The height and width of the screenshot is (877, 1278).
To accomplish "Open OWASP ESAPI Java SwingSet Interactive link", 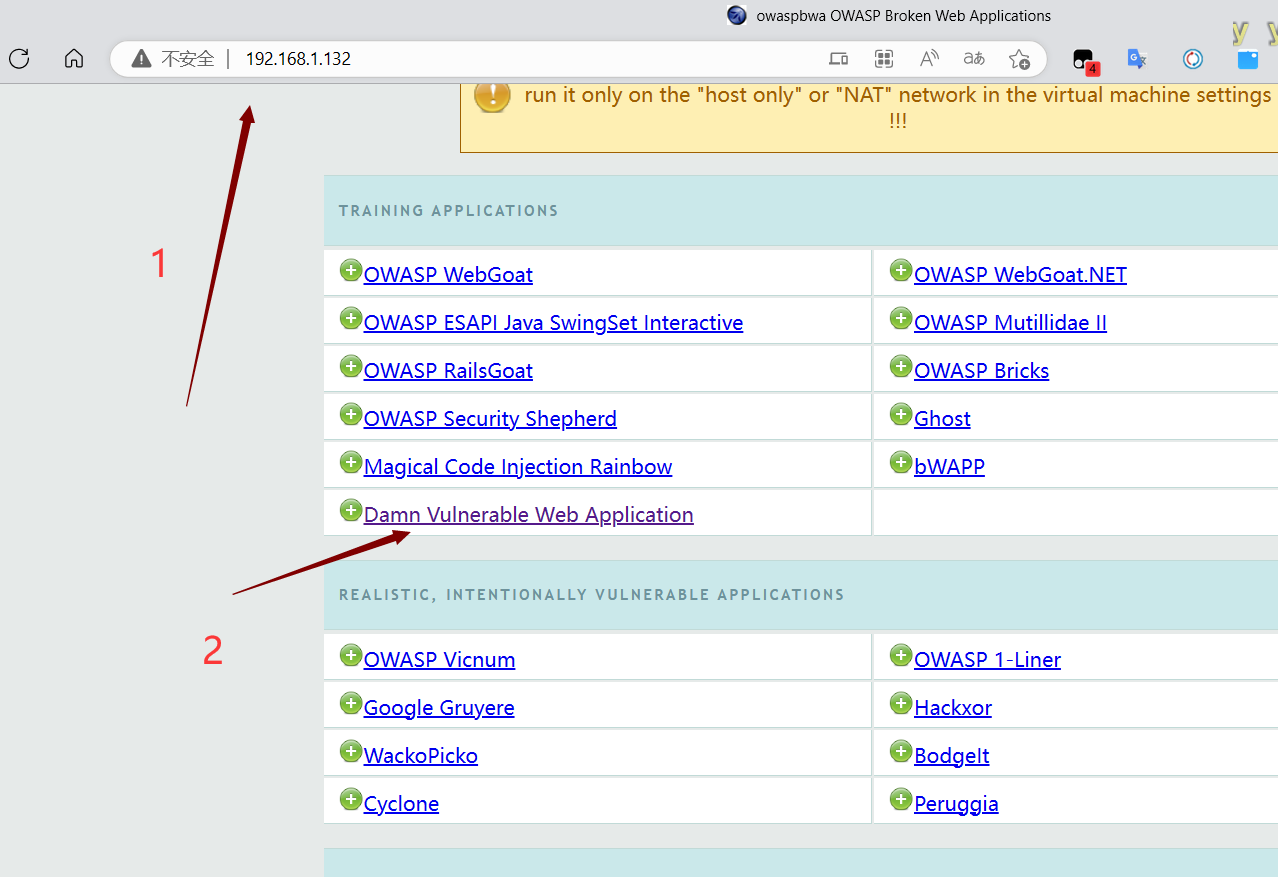I will 553,323.
